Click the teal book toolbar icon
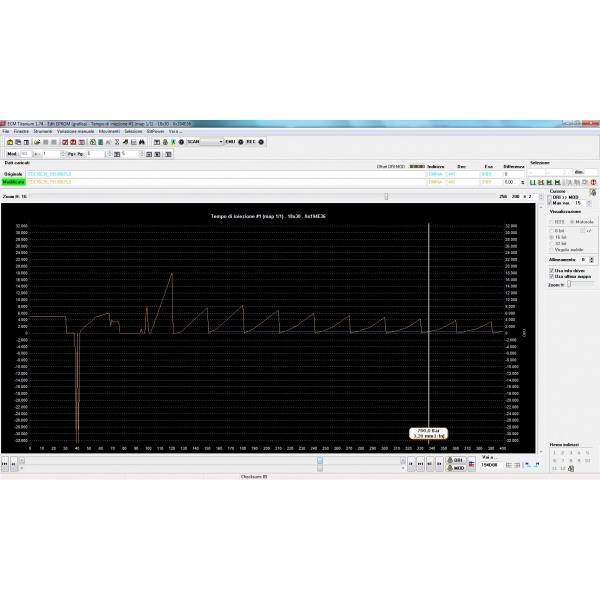This screenshot has height=600, width=600. pyautogui.click(x=101, y=142)
